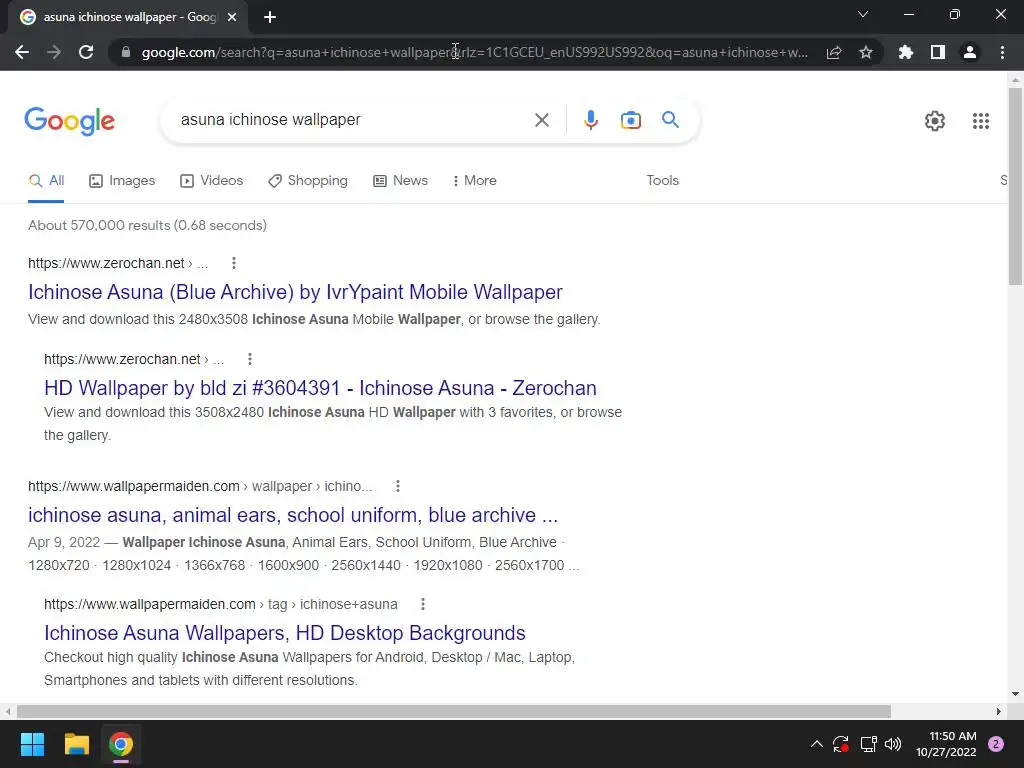The height and width of the screenshot is (768, 1024).
Task: Click the About 570,000 results text
Action: click(x=148, y=225)
